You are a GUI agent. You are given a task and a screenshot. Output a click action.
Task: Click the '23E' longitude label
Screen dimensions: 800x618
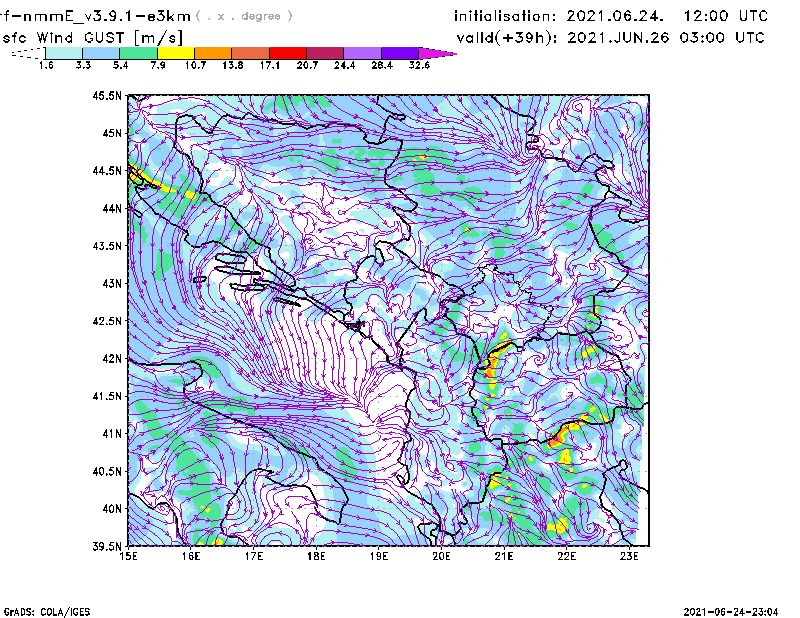click(x=629, y=556)
